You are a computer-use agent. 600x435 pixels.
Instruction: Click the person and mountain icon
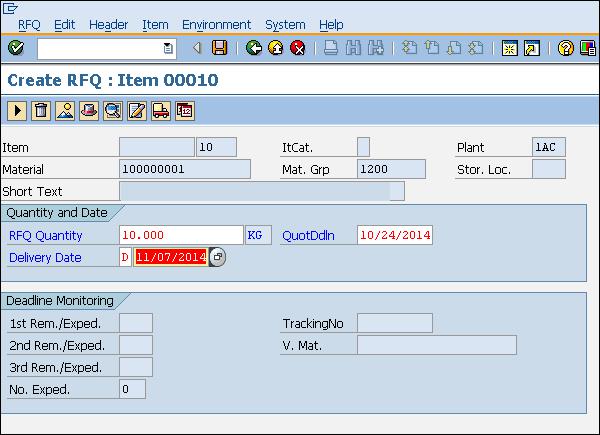[65, 111]
